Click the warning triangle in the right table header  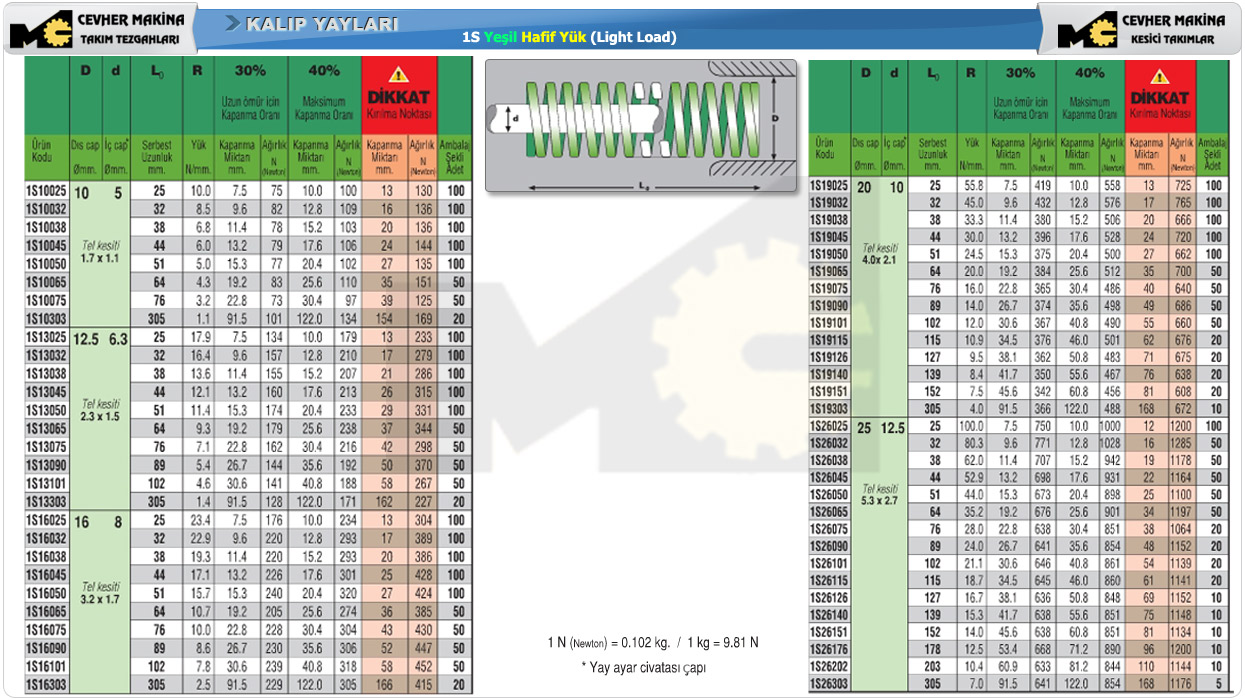(1159, 76)
